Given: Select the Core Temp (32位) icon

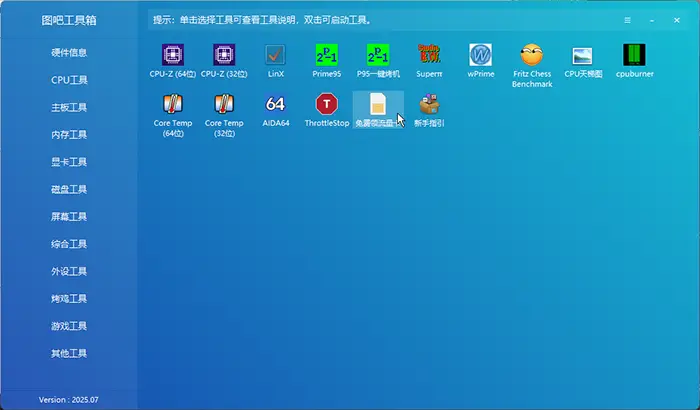Looking at the screenshot, I should (224, 104).
